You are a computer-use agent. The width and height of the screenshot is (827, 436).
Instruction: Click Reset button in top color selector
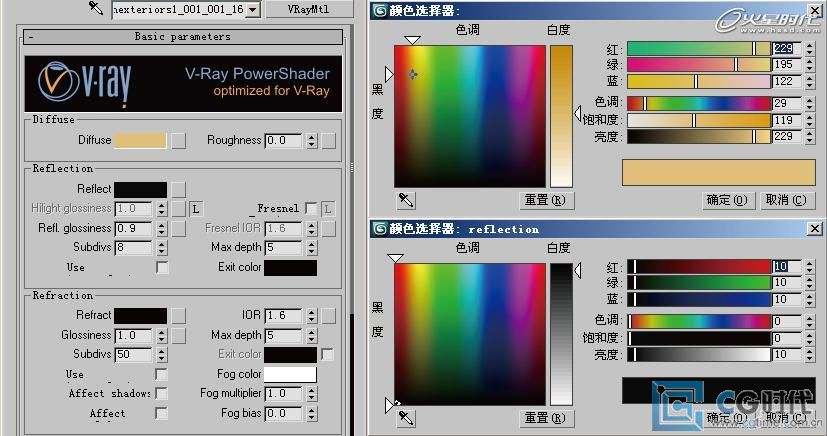[546, 200]
